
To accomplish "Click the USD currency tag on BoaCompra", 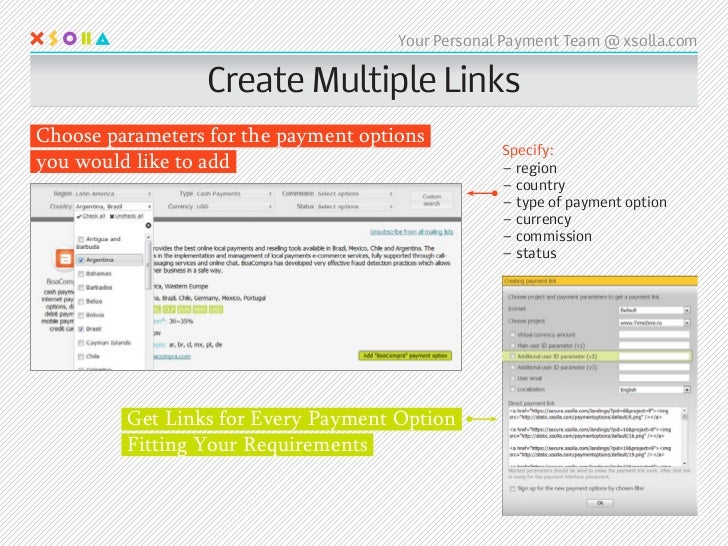I will point(216,310).
